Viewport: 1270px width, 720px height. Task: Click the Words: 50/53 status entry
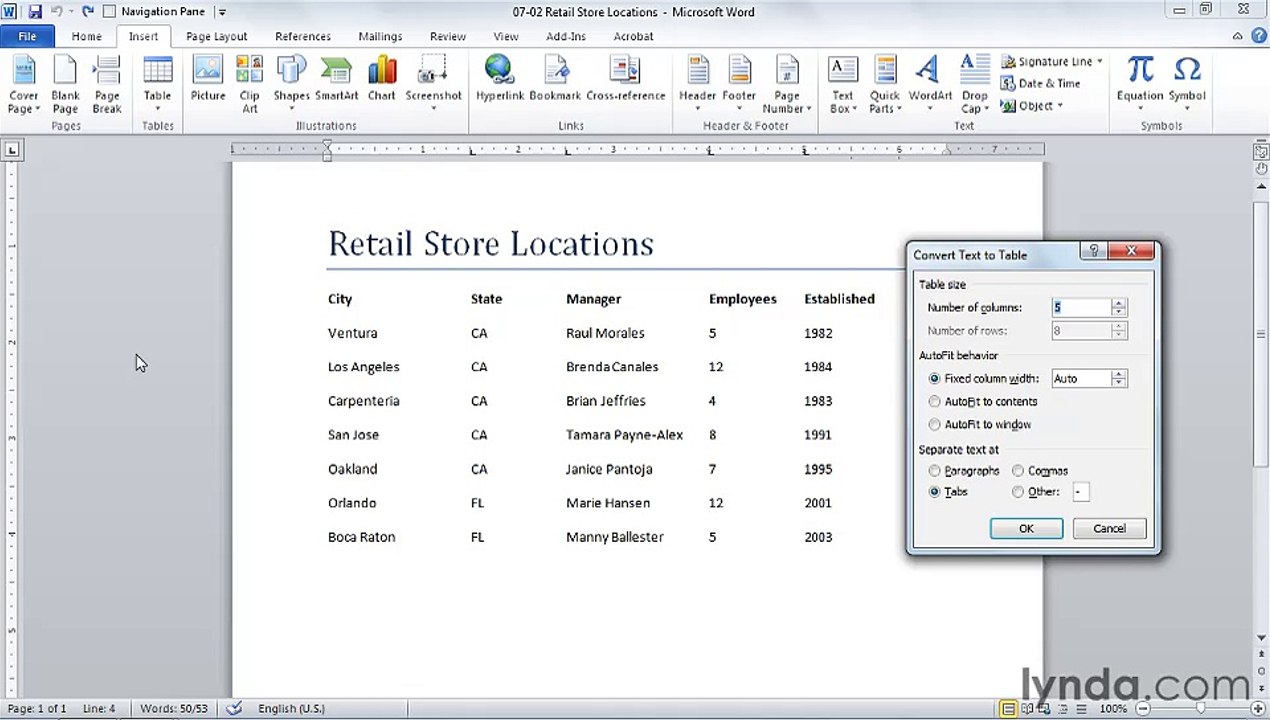174,709
